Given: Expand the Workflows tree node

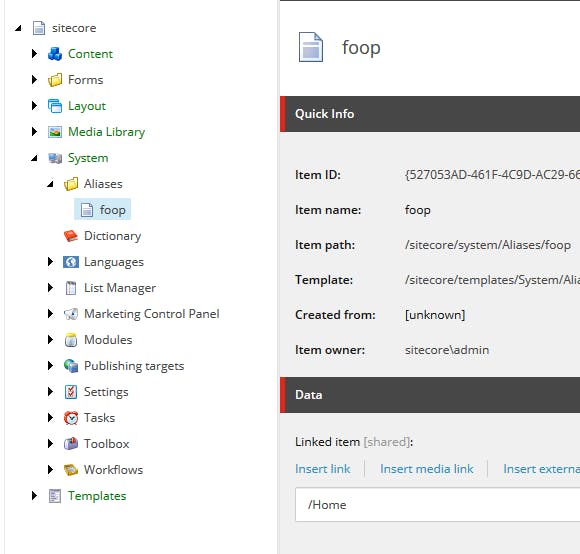Looking at the screenshot, I should pyautogui.click(x=50, y=470).
